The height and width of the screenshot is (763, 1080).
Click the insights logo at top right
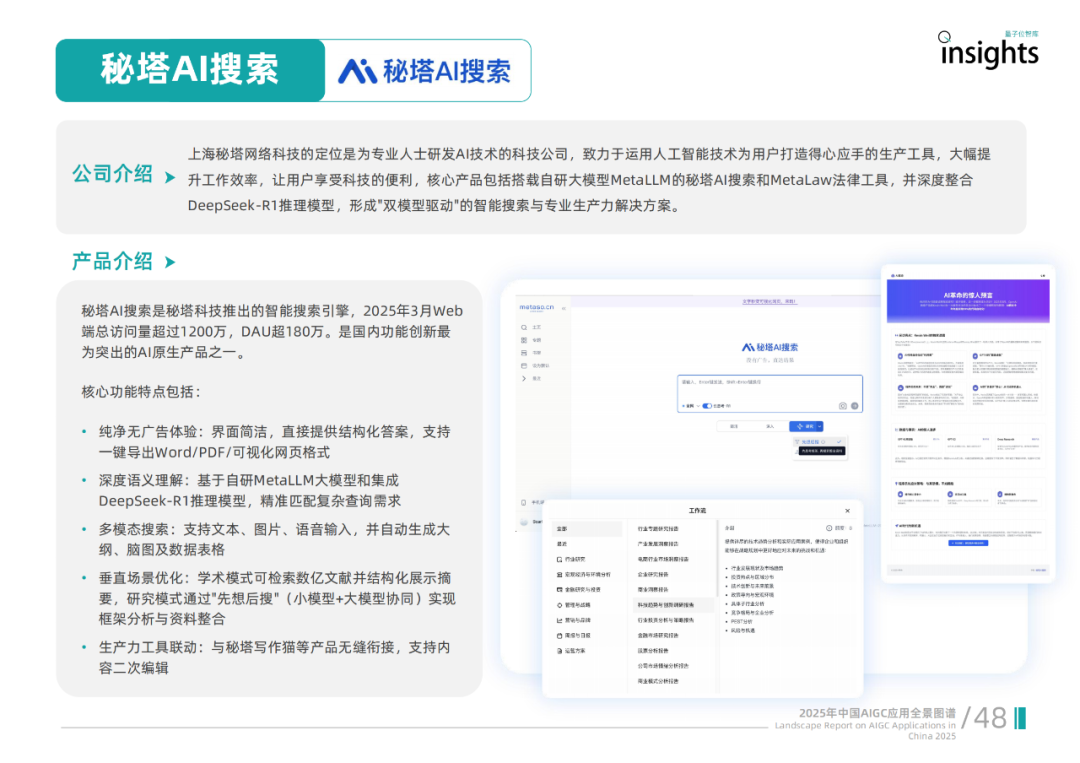coord(989,50)
